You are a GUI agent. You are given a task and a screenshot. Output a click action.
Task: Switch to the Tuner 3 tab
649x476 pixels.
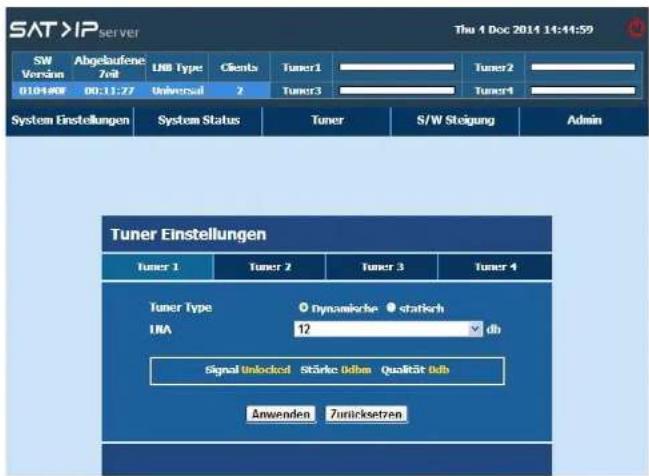[x=382, y=267]
